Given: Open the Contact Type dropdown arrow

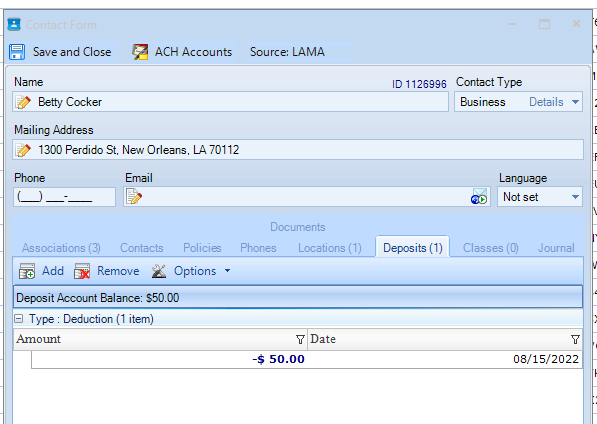Looking at the screenshot, I should (x=575, y=102).
